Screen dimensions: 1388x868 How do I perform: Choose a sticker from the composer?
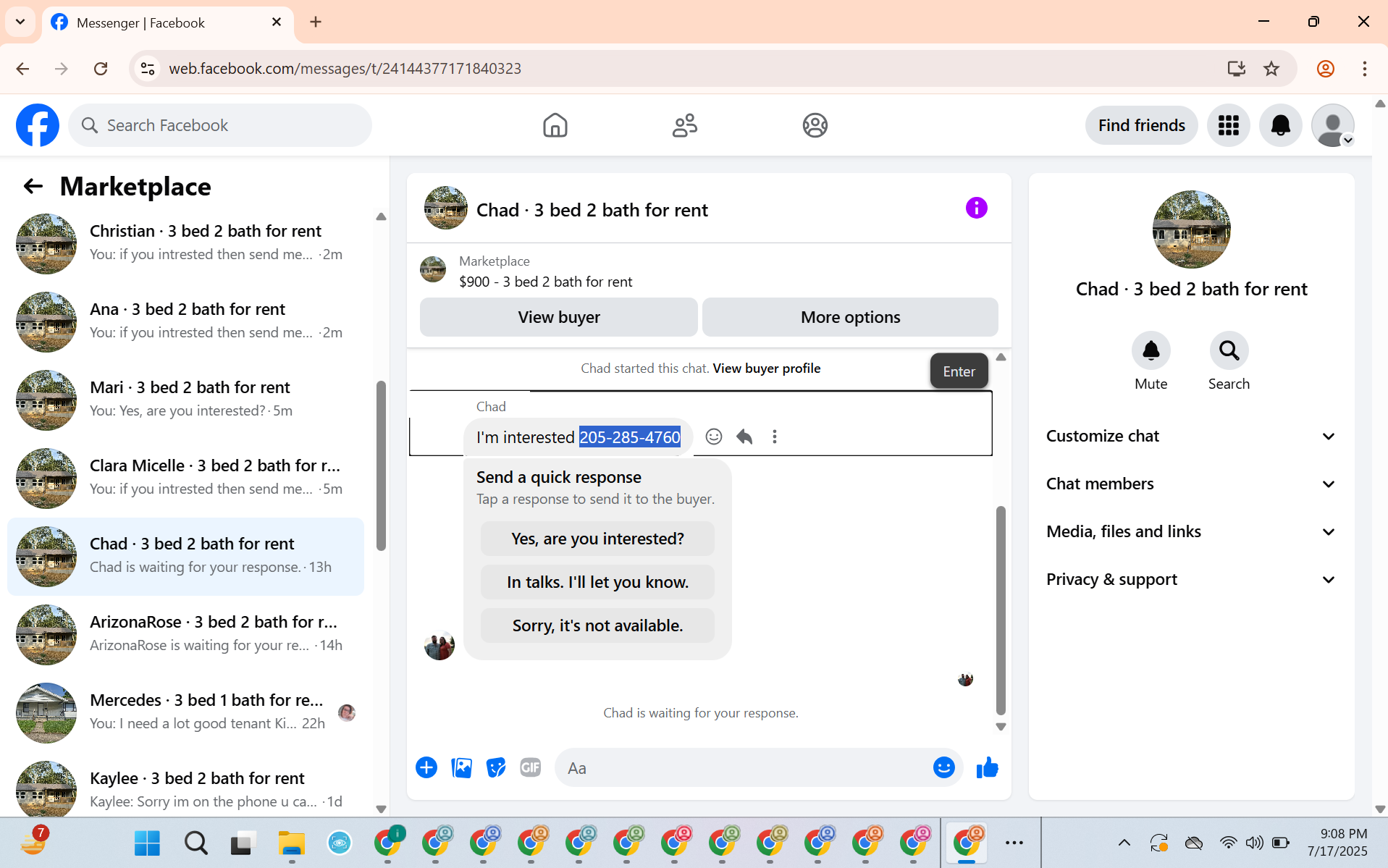496,767
